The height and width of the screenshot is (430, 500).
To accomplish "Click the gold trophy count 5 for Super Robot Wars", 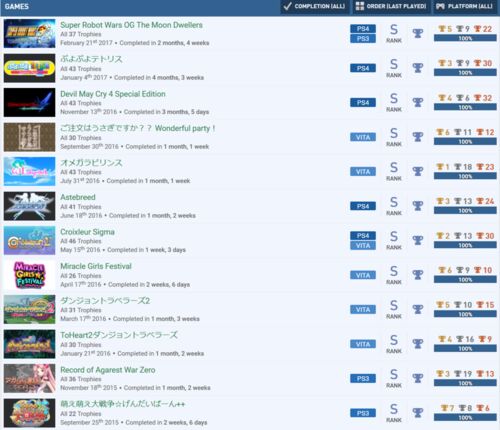I will (x=445, y=29).
